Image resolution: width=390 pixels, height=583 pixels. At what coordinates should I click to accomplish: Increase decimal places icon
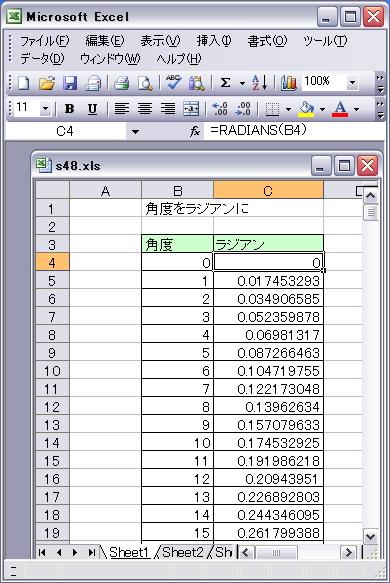pyautogui.click(x=219, y=109)
